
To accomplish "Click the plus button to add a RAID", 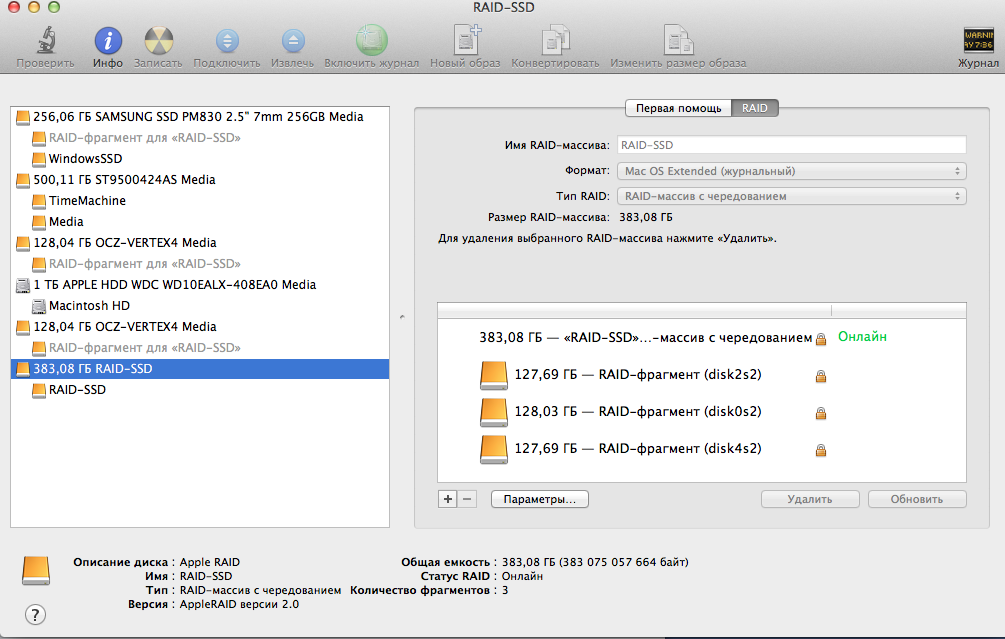I will (448, 499).
